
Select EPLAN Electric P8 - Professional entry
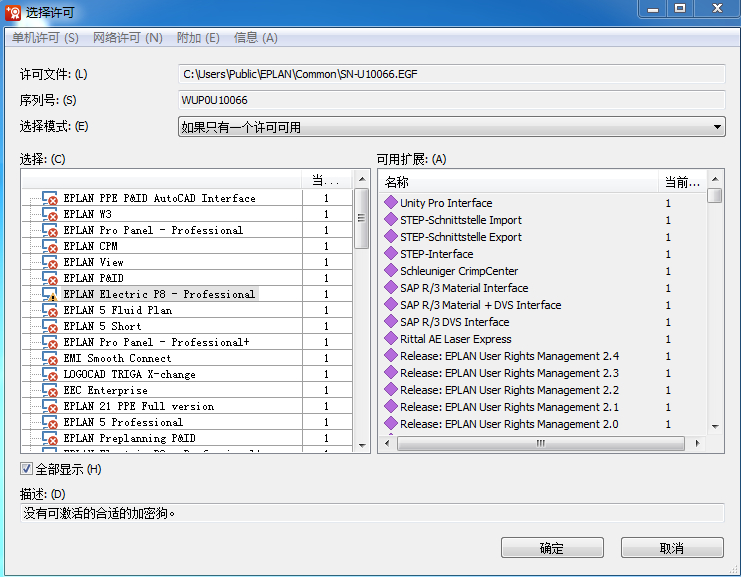pos(159,294)
